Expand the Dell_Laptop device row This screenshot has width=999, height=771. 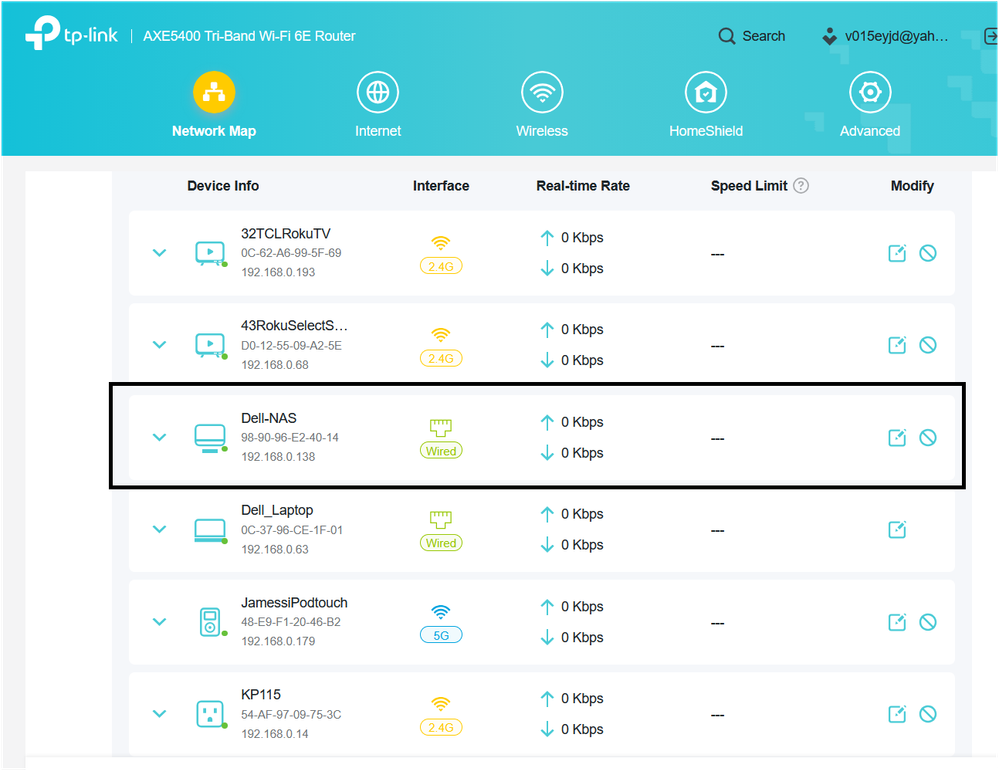(159, 529)
